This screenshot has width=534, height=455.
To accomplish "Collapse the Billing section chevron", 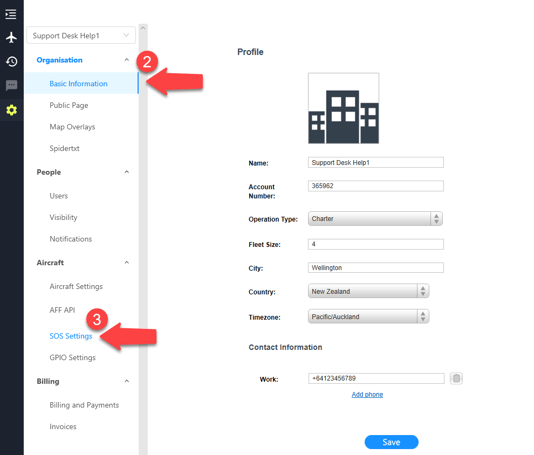I will 127,381.
